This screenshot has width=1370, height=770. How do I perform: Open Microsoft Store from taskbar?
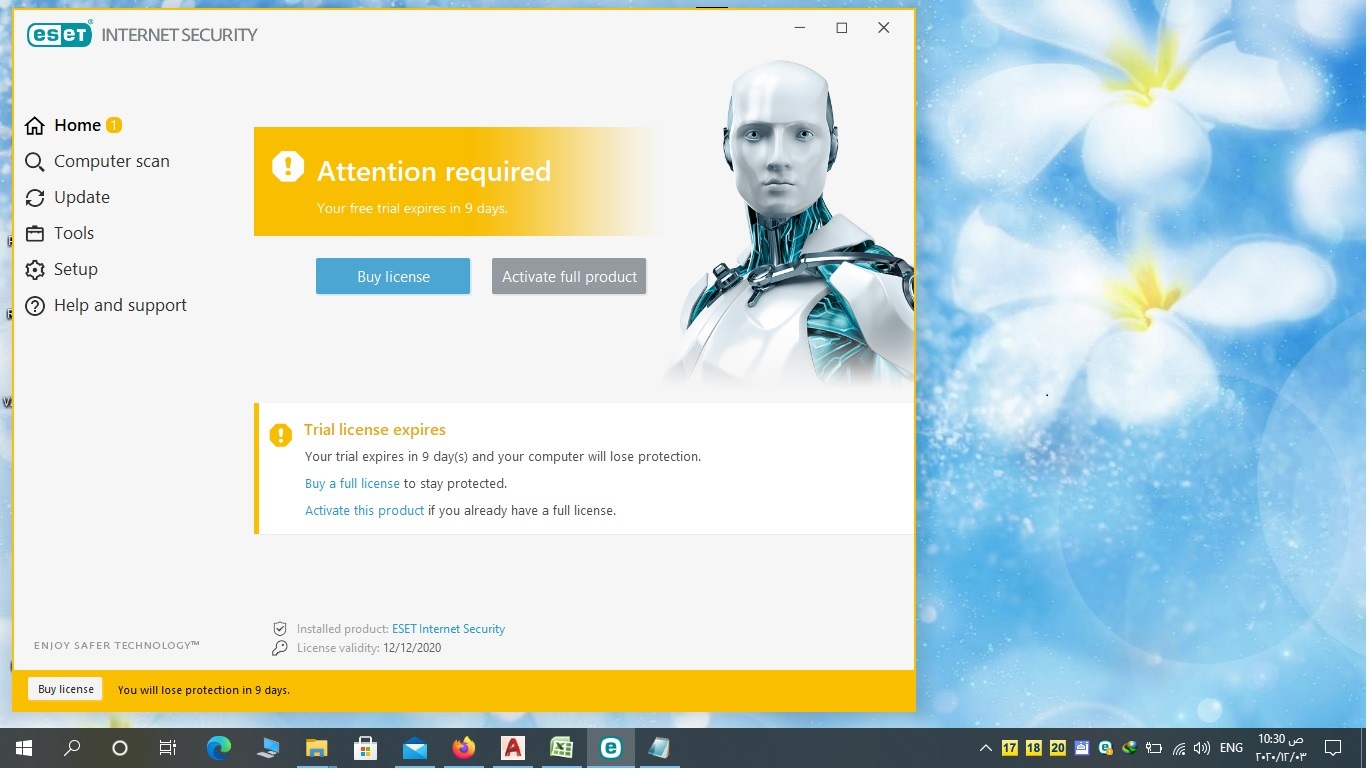click(366, 748)
